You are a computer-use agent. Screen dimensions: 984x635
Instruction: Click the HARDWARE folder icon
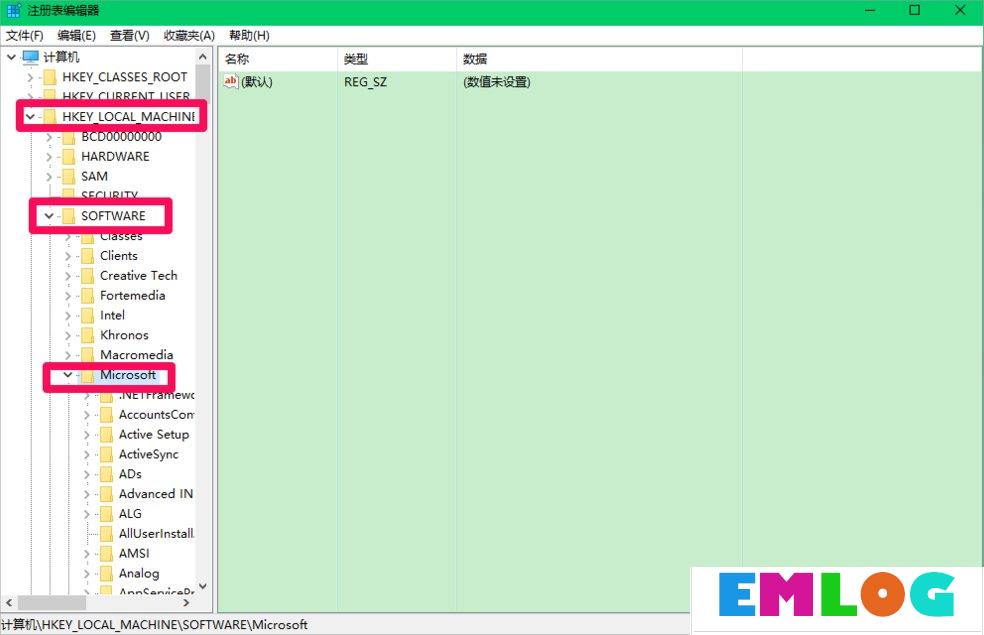click(68, 156)
